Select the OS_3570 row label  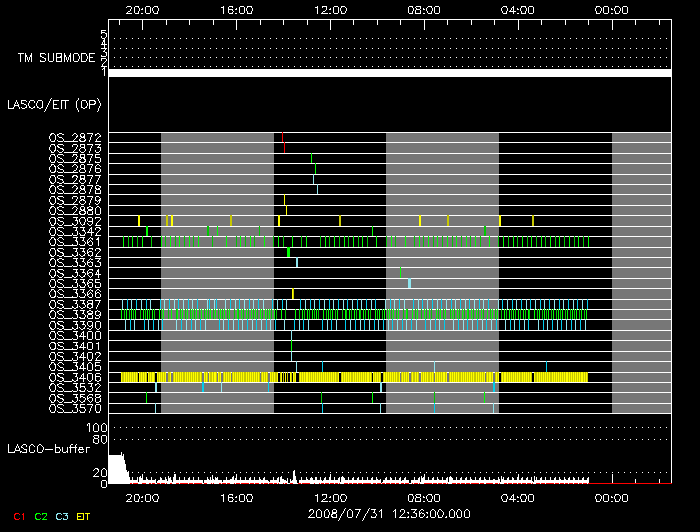[74, 408]
